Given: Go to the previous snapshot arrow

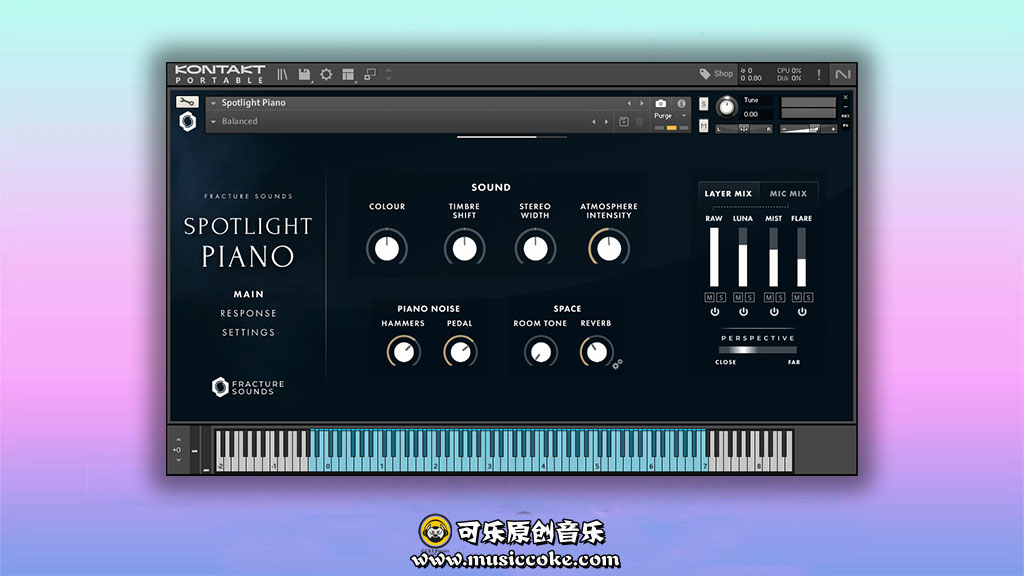Looking at the screenshot, I should pyautogui.click(x=594, y=121).
